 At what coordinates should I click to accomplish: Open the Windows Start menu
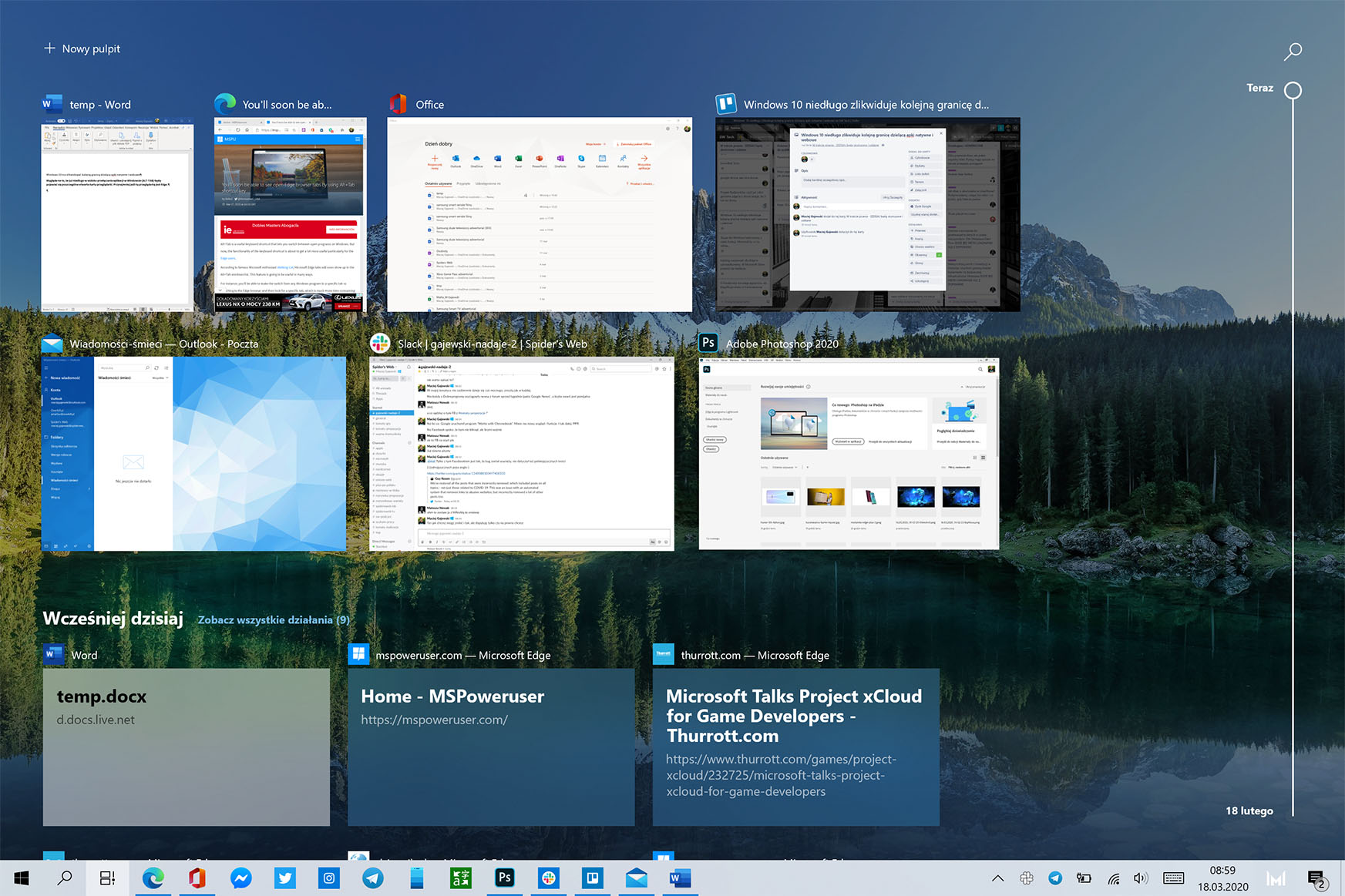22,878
